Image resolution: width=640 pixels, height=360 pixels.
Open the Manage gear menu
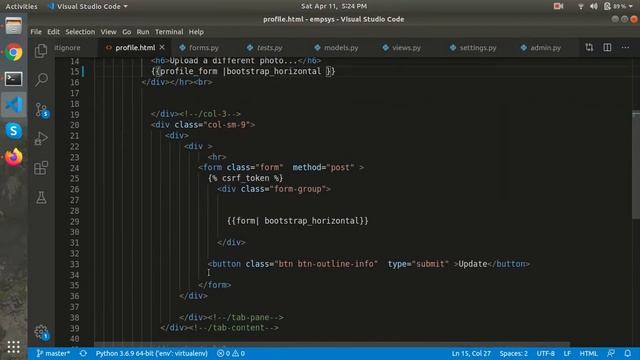click(42, 332)
